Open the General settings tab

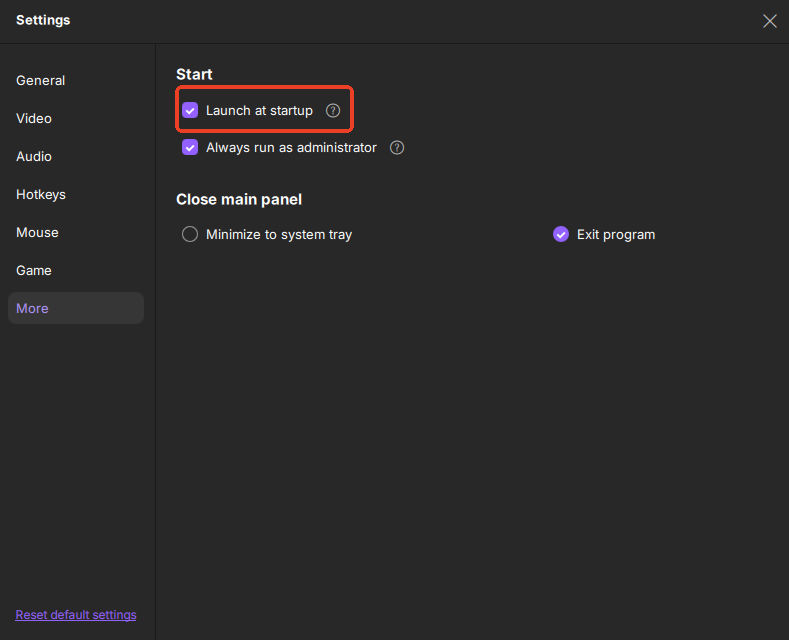41,81
